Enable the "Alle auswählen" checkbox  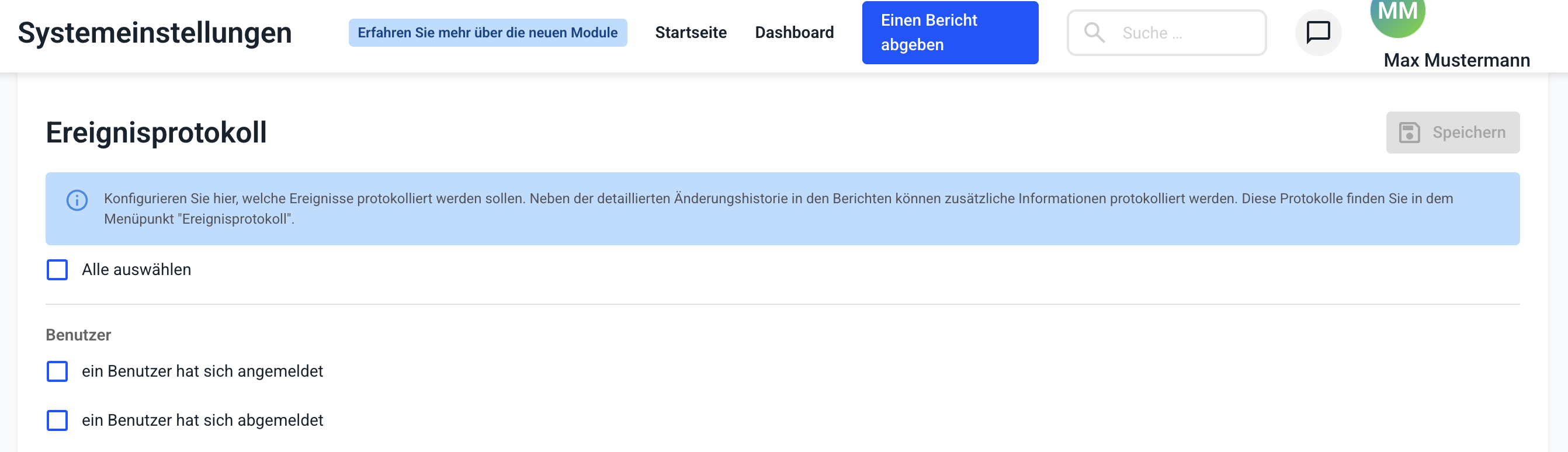coord(57,269)
